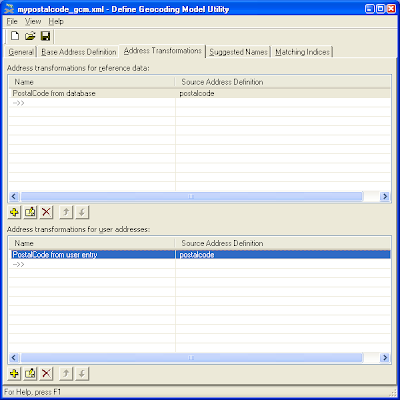Image resolution: width=400 pixels, height=400 pixels.
Task: Move the reference transformation down
Action: pos(82,212)
